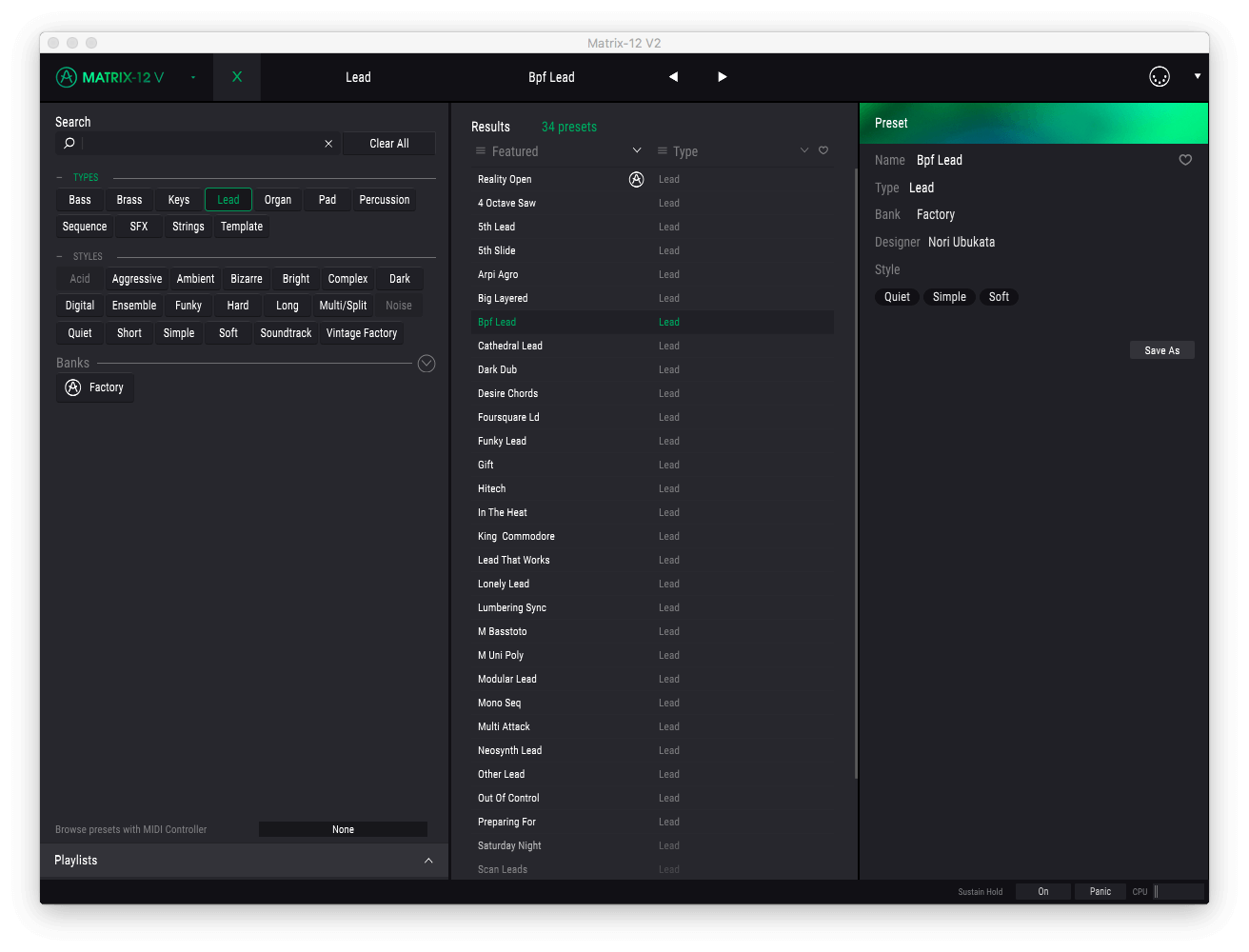Click the Save As button
Screen dimensions: 1249x952
[x=1162, y=350]
